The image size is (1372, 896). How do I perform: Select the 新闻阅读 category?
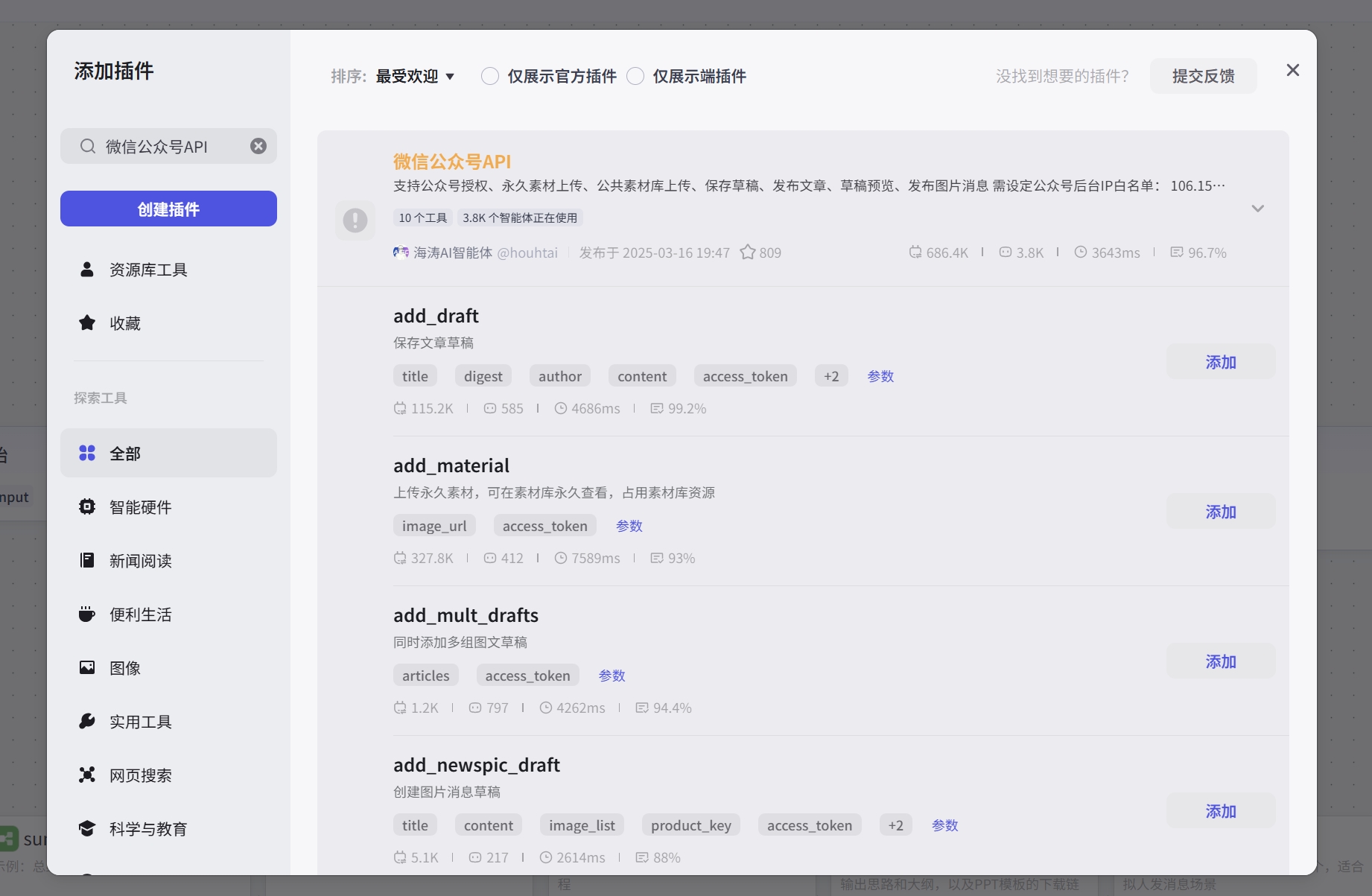[168, 560]
